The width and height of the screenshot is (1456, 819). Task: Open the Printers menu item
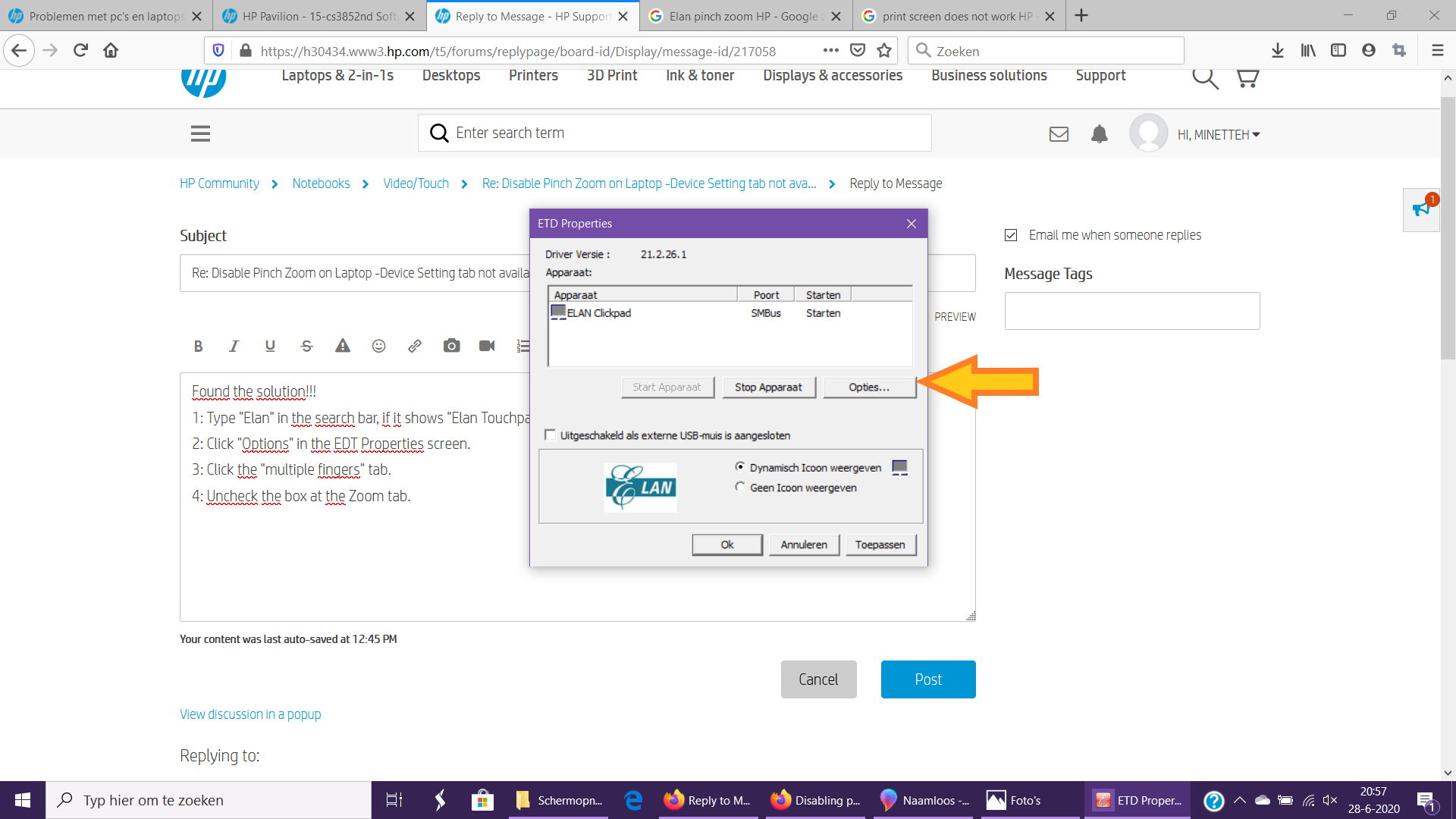533,75
